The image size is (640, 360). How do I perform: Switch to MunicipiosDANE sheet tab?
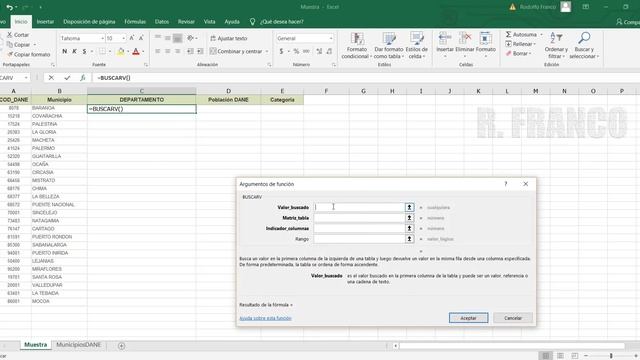[x=78, y=345]
